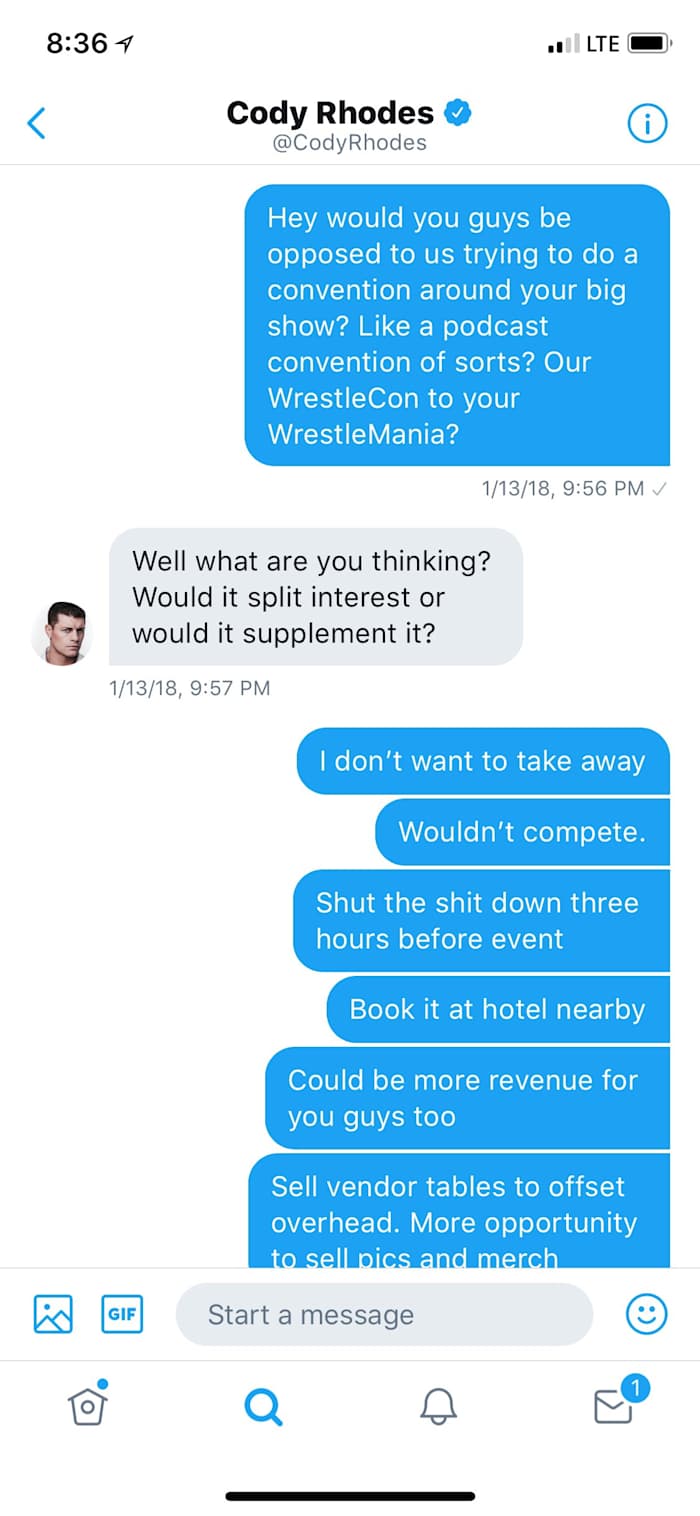Open the conversation info icon
700x1516 pixels.
pos(648,122)
